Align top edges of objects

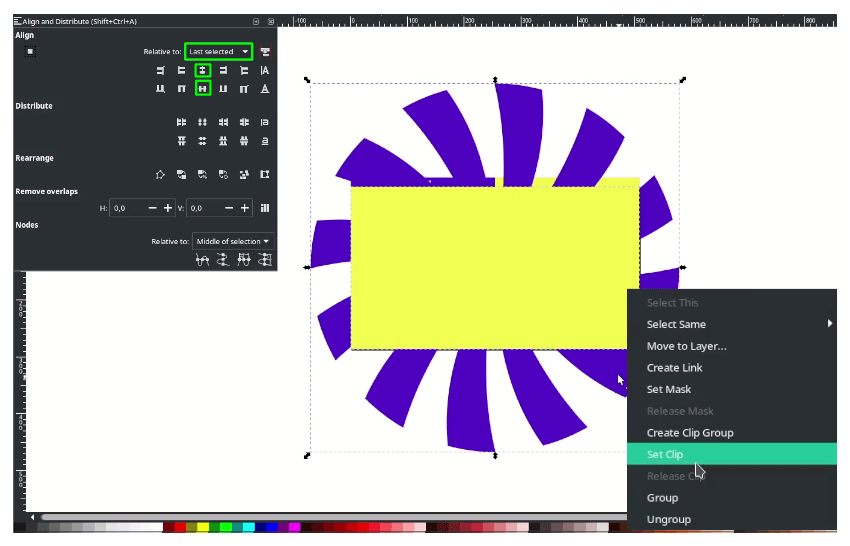click(x=182, y=89)
